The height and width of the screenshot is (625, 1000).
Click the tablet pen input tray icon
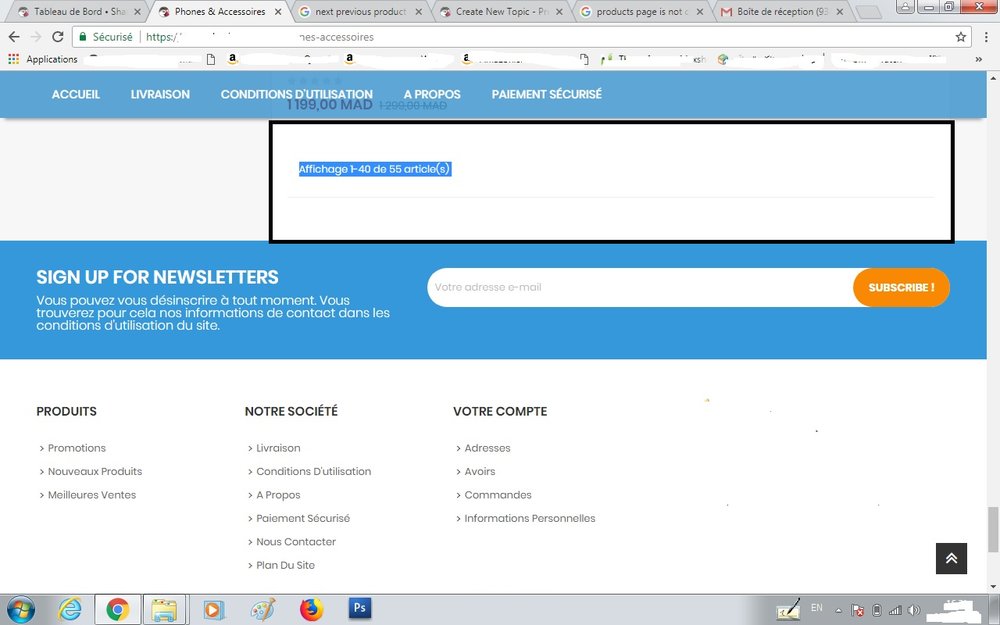(788, 610)
